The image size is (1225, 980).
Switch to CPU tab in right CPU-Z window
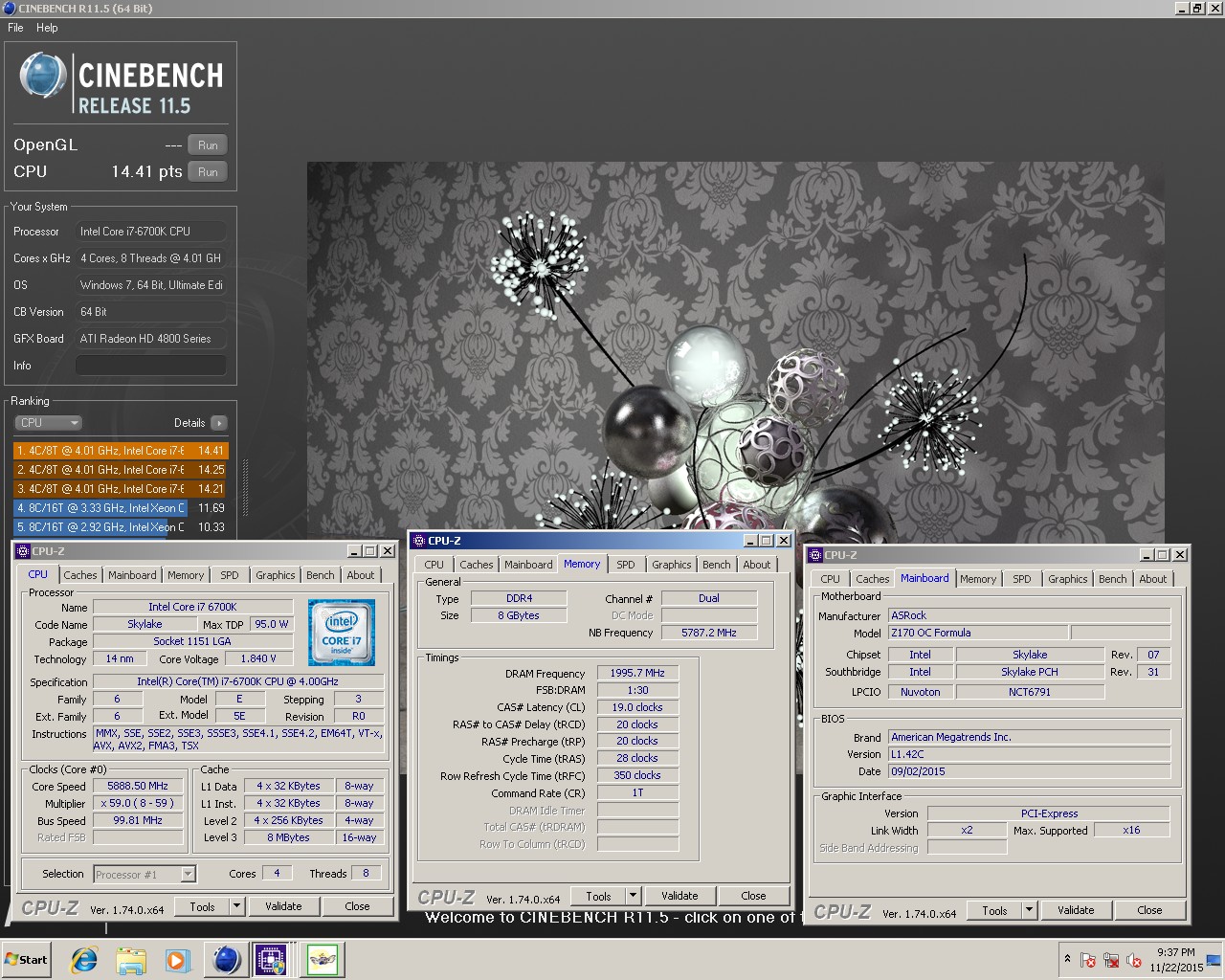click(831, 579)
